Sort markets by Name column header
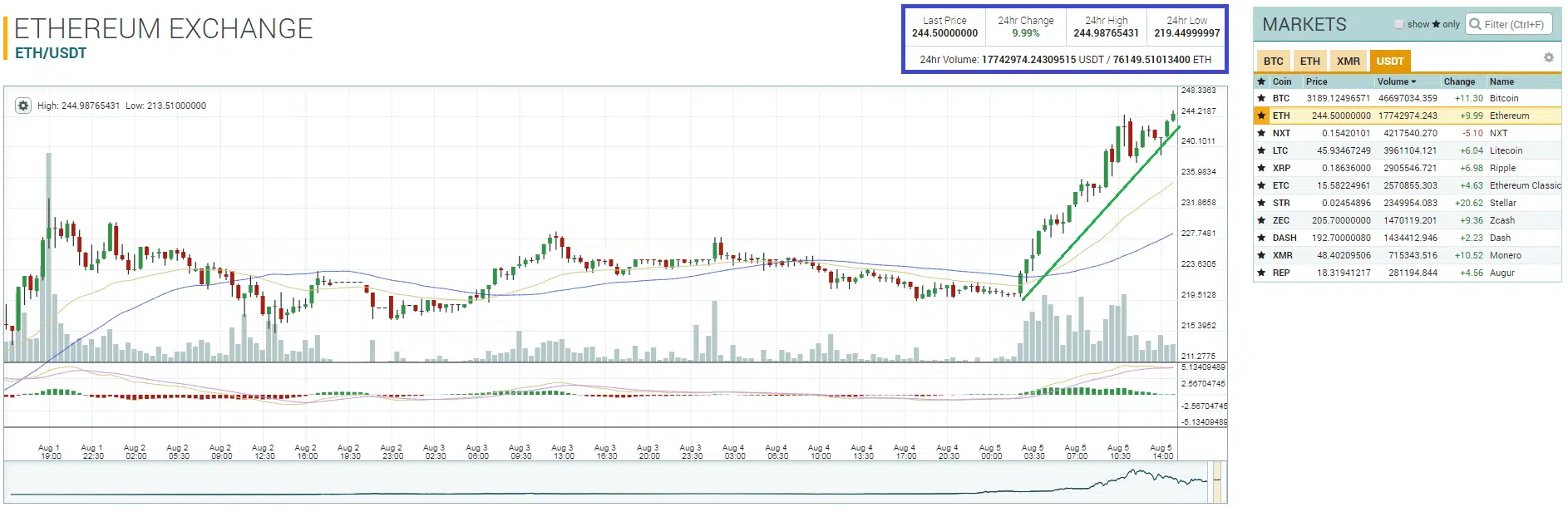The width and height of the screenshot is (1568, 507). click(x=1501, y=81)
